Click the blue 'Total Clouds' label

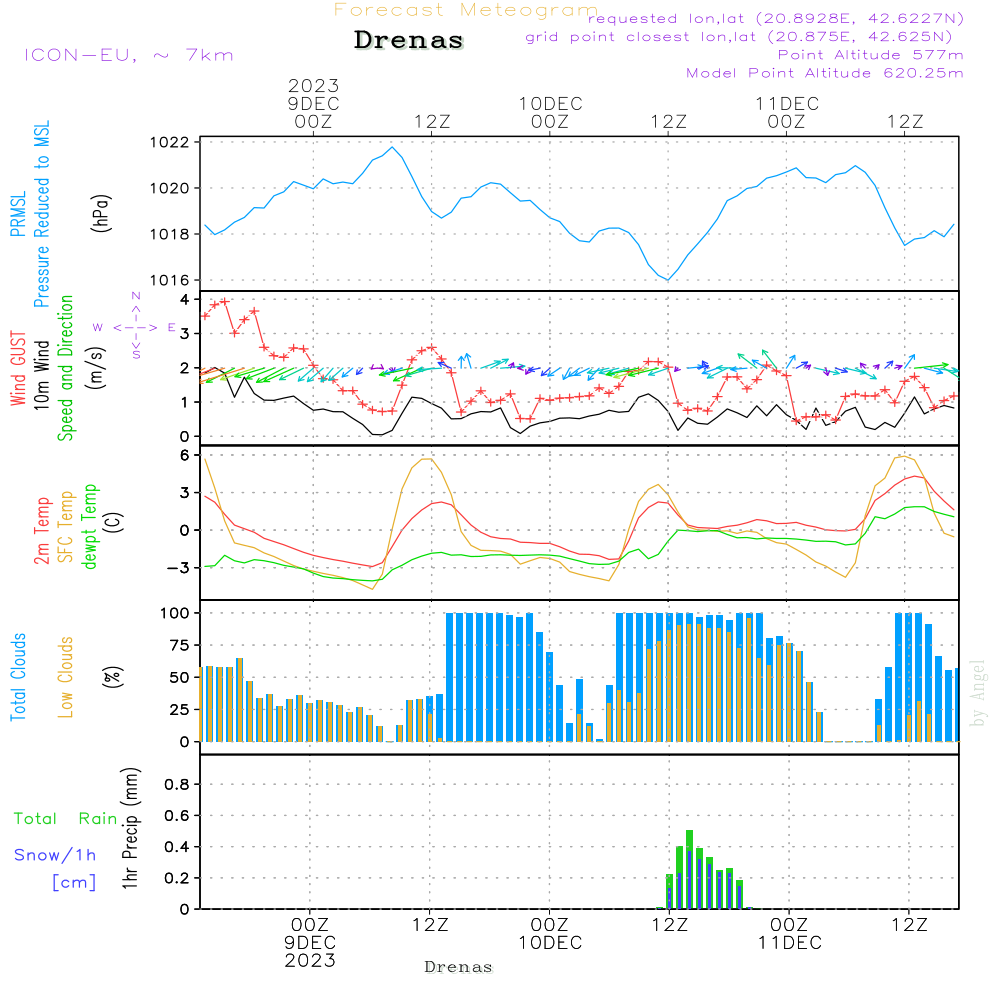[18, 677]
